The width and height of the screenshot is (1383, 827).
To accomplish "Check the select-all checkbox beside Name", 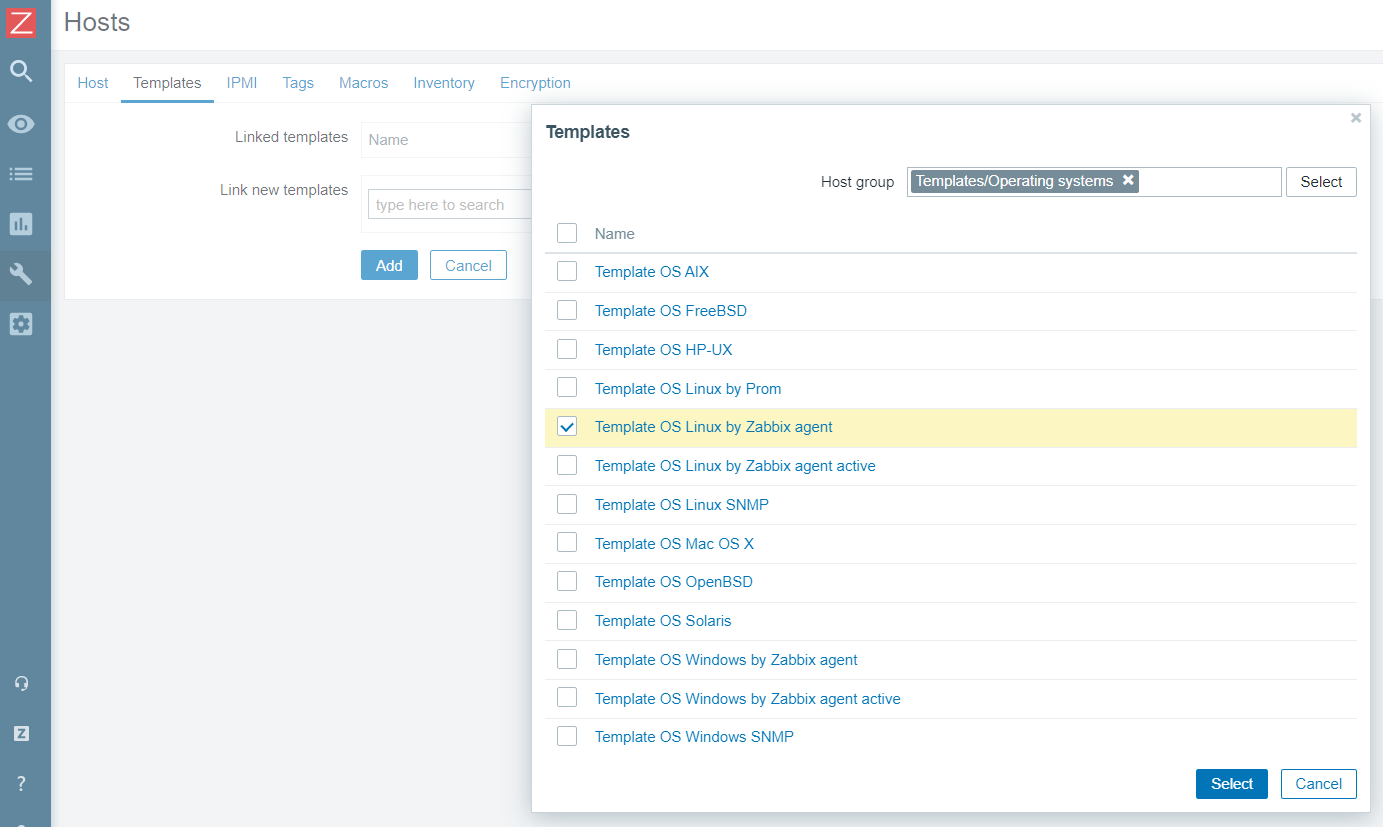I will [x=567, y=233].
